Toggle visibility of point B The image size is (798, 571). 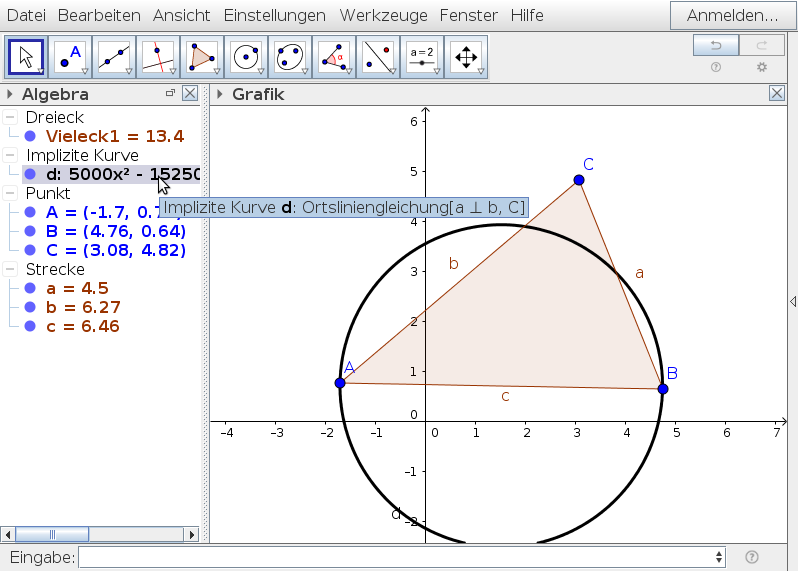(x=30, y=231)
